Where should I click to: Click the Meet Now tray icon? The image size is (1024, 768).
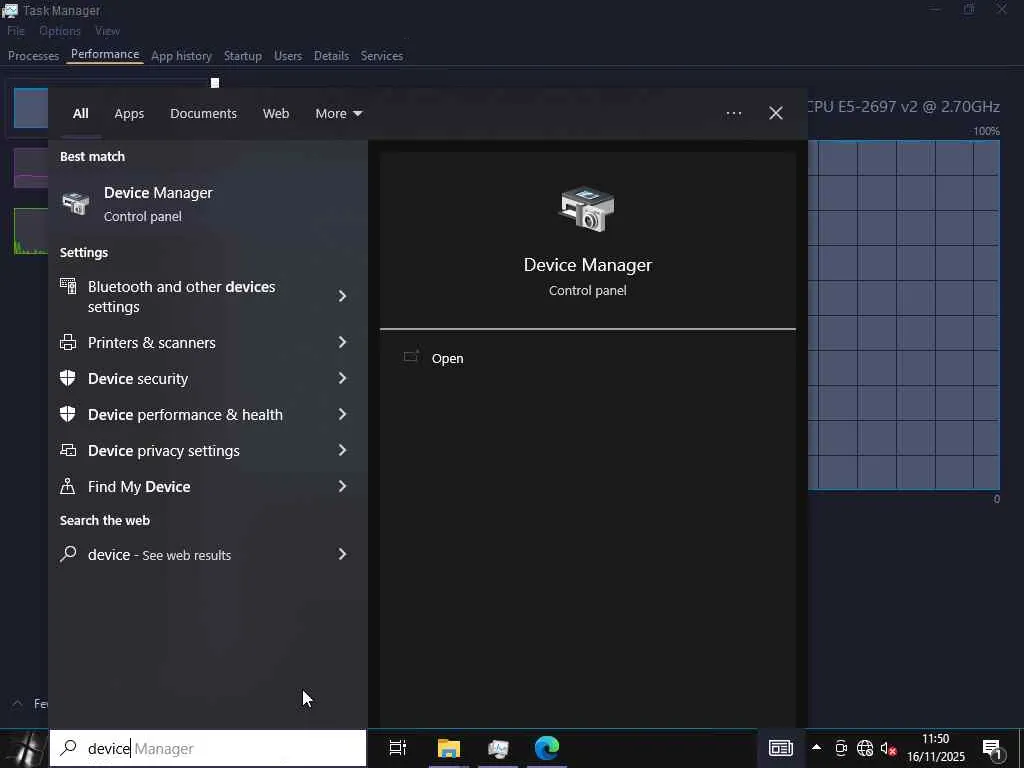coord(841,748)
